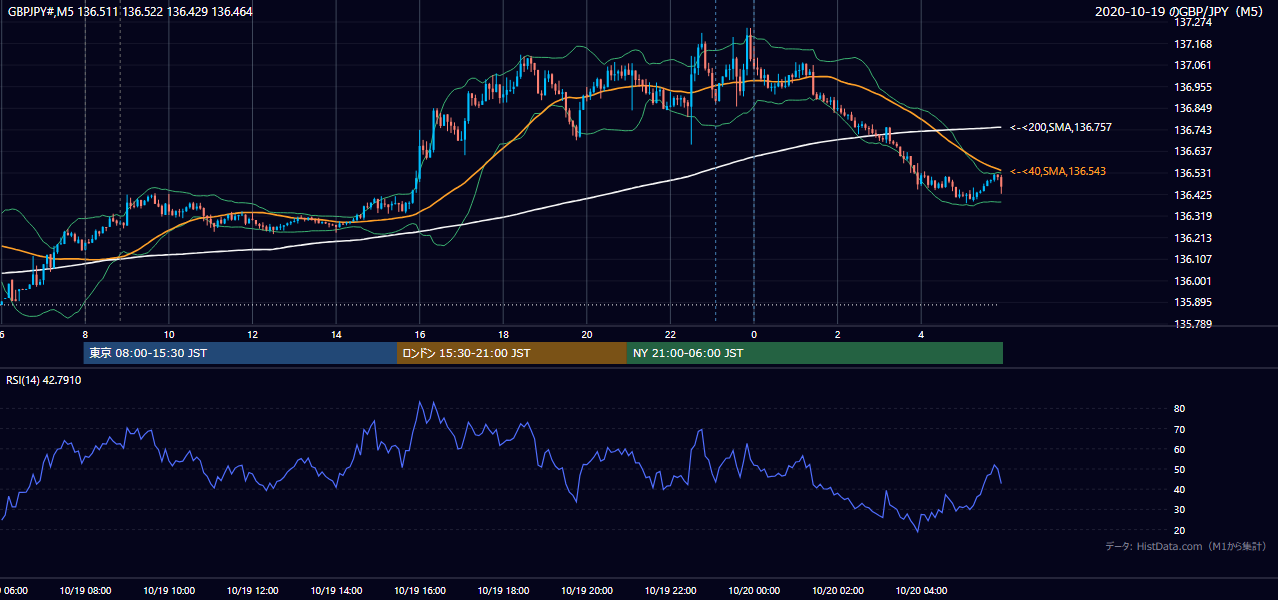This screenshot has width=1278, height=600.
Task: Click price axis value 136.213
Action: click(1193, 239)
